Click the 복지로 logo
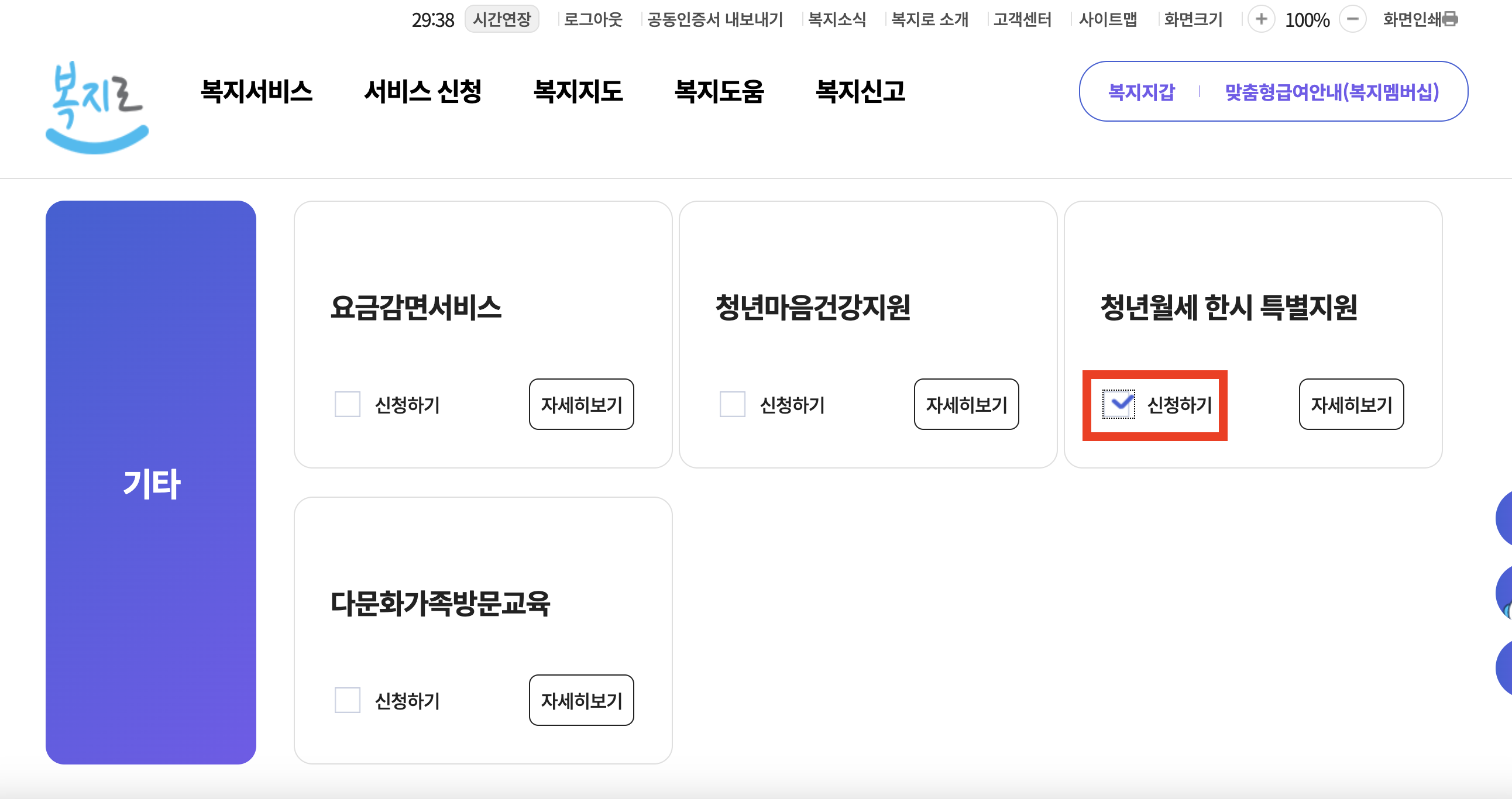The height and width of the screenshot is (799, 1512). [x=96, y=103]
